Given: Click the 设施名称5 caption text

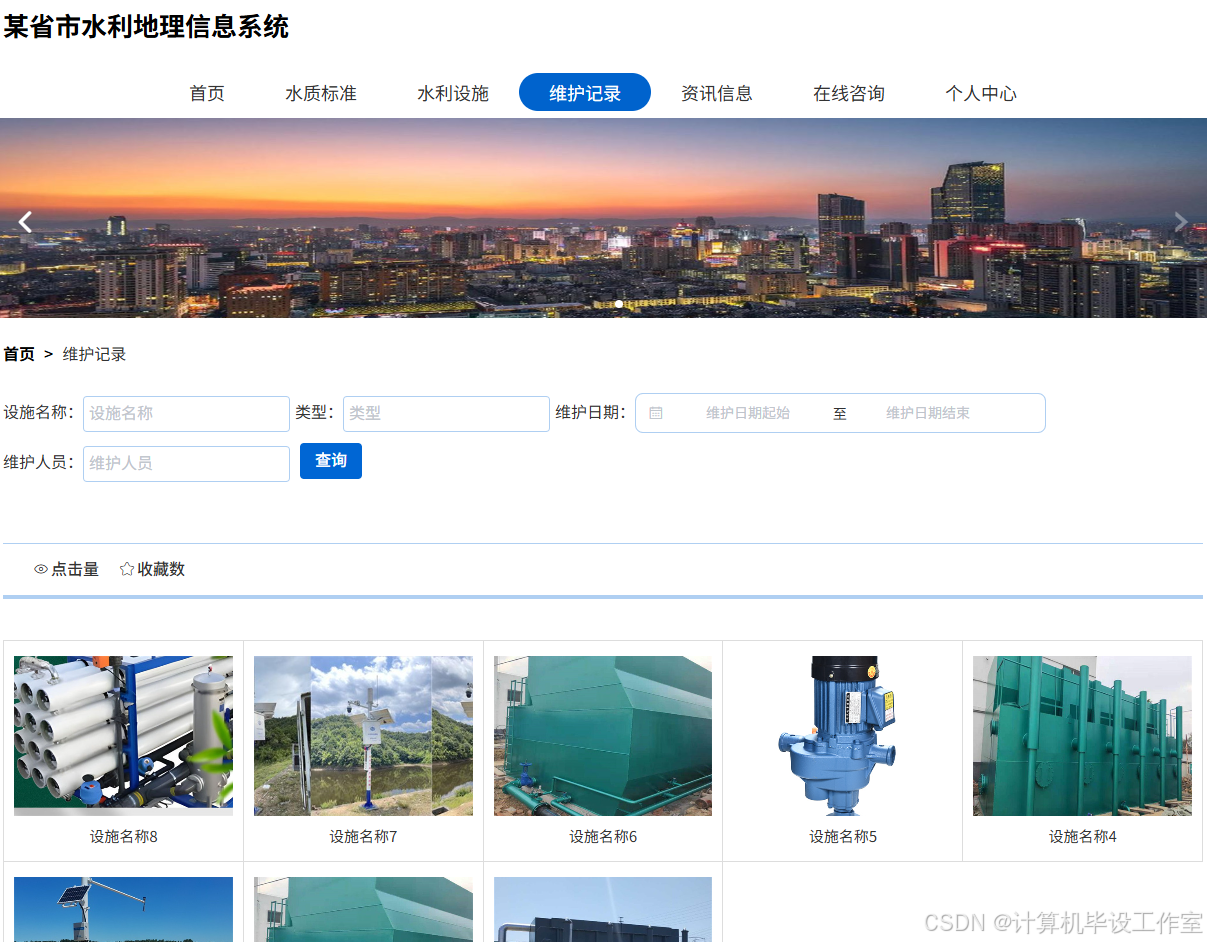Looking at the screenshot, I should tap(843, 837).
